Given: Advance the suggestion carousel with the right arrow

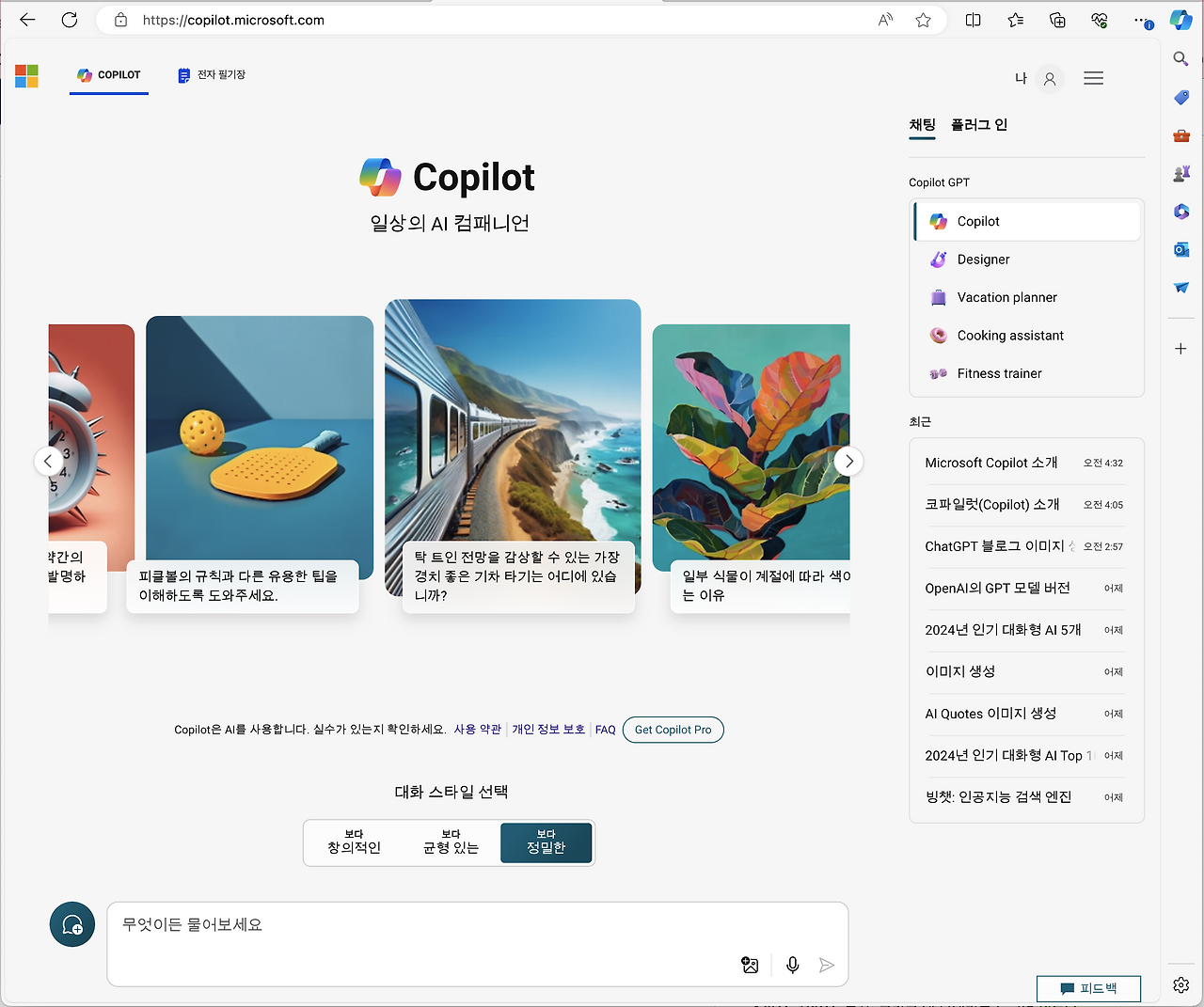Looking at the screenshot, I should tap(848, 461).
